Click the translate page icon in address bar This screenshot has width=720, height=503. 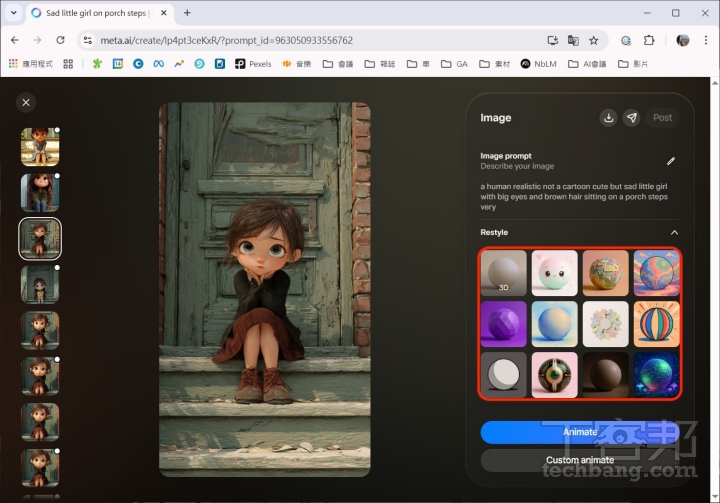pyautogui.click(x=573, y=40)
